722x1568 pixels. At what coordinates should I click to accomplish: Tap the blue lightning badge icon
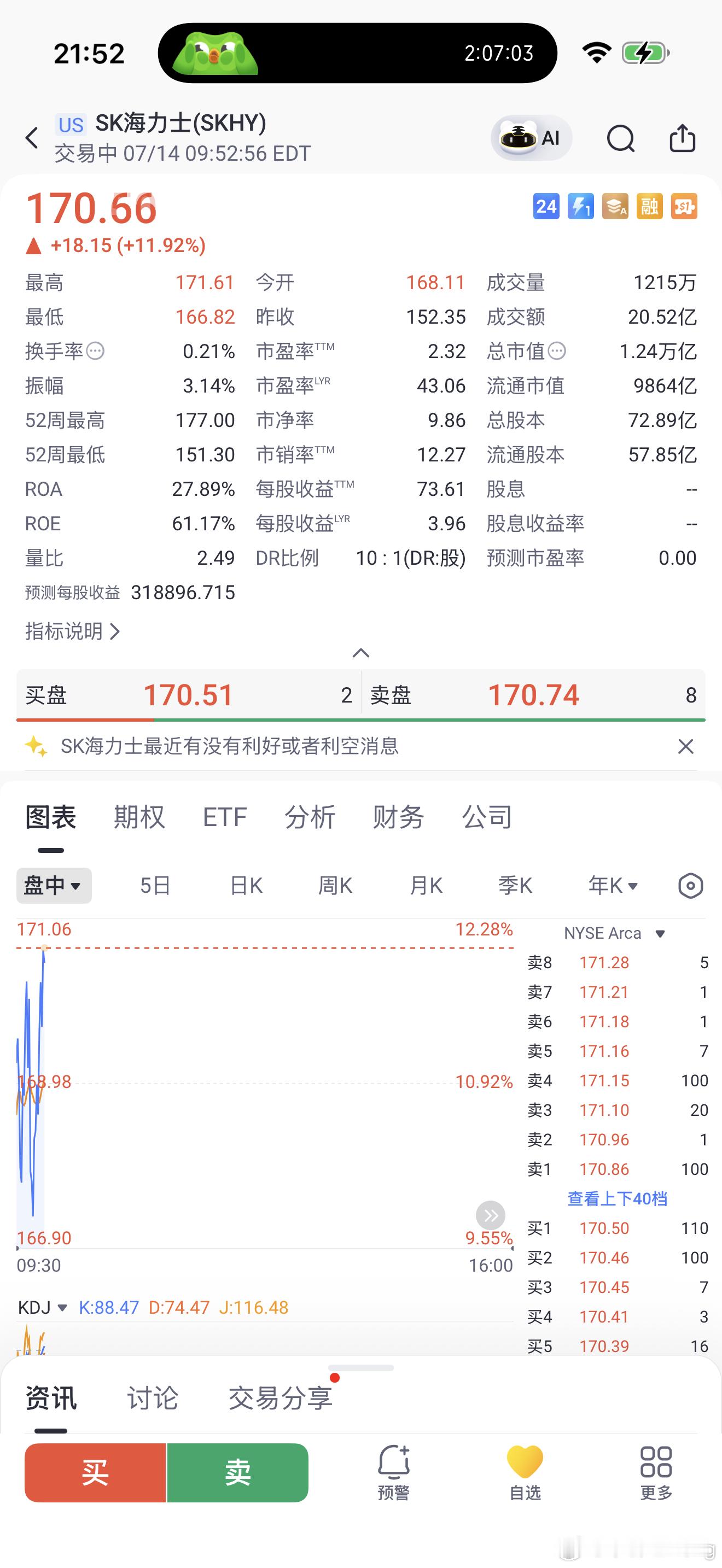(581, 206)
